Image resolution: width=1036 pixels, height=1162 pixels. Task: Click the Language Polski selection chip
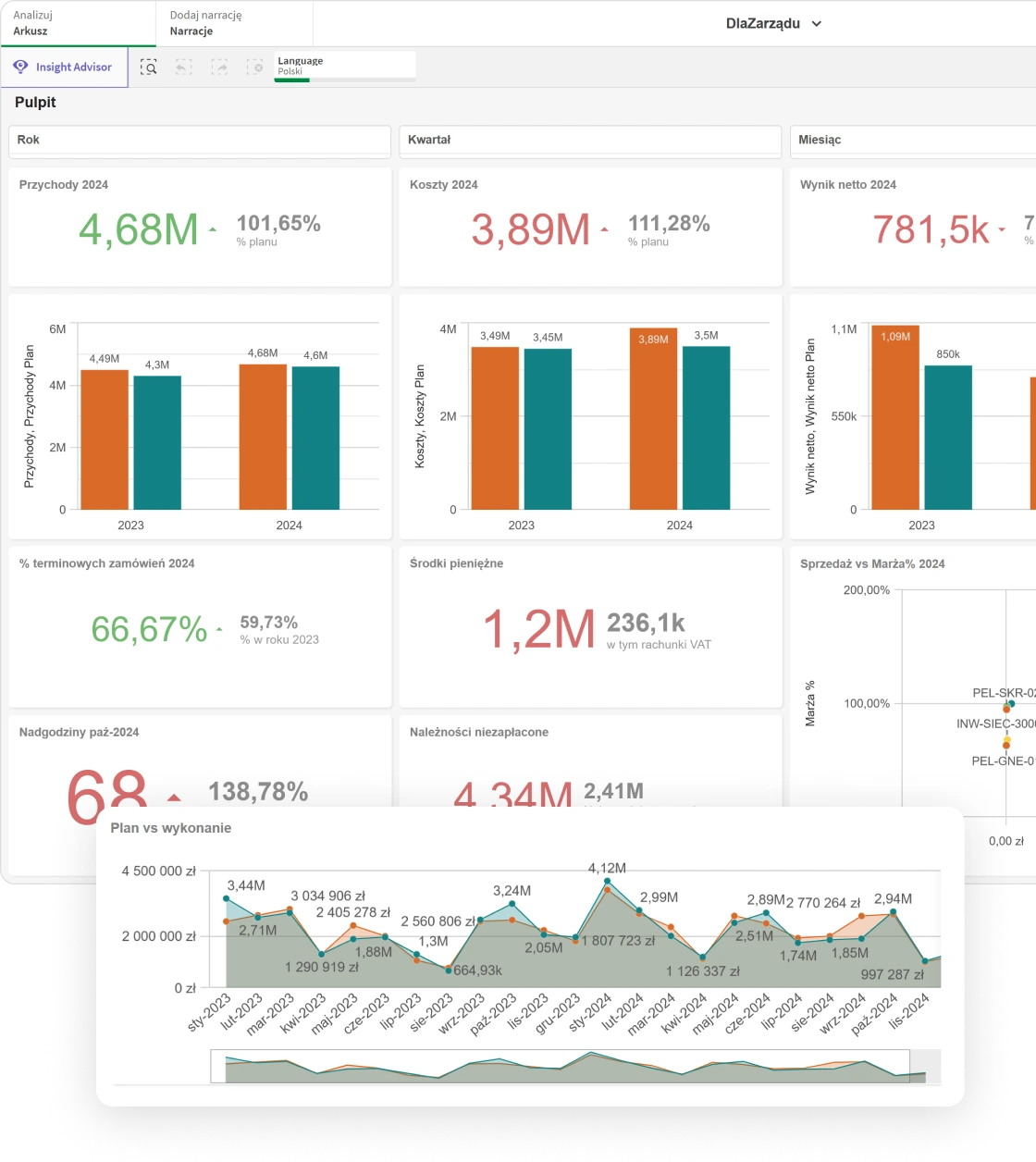pyautogui.click(x=344, y=66)
